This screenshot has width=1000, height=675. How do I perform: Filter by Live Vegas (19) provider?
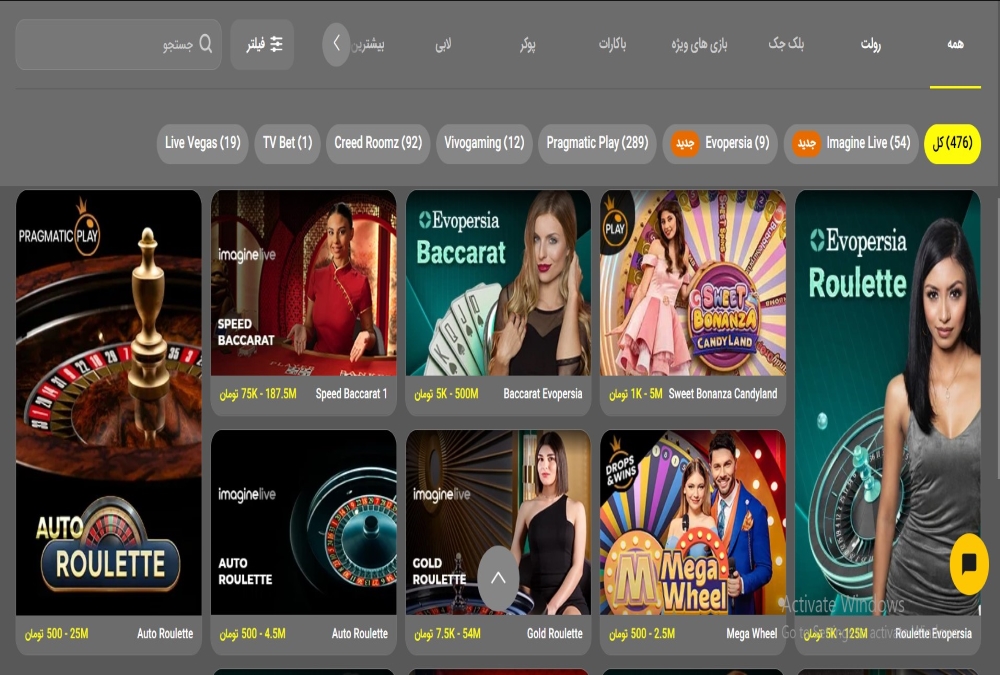tap(202, 144)
